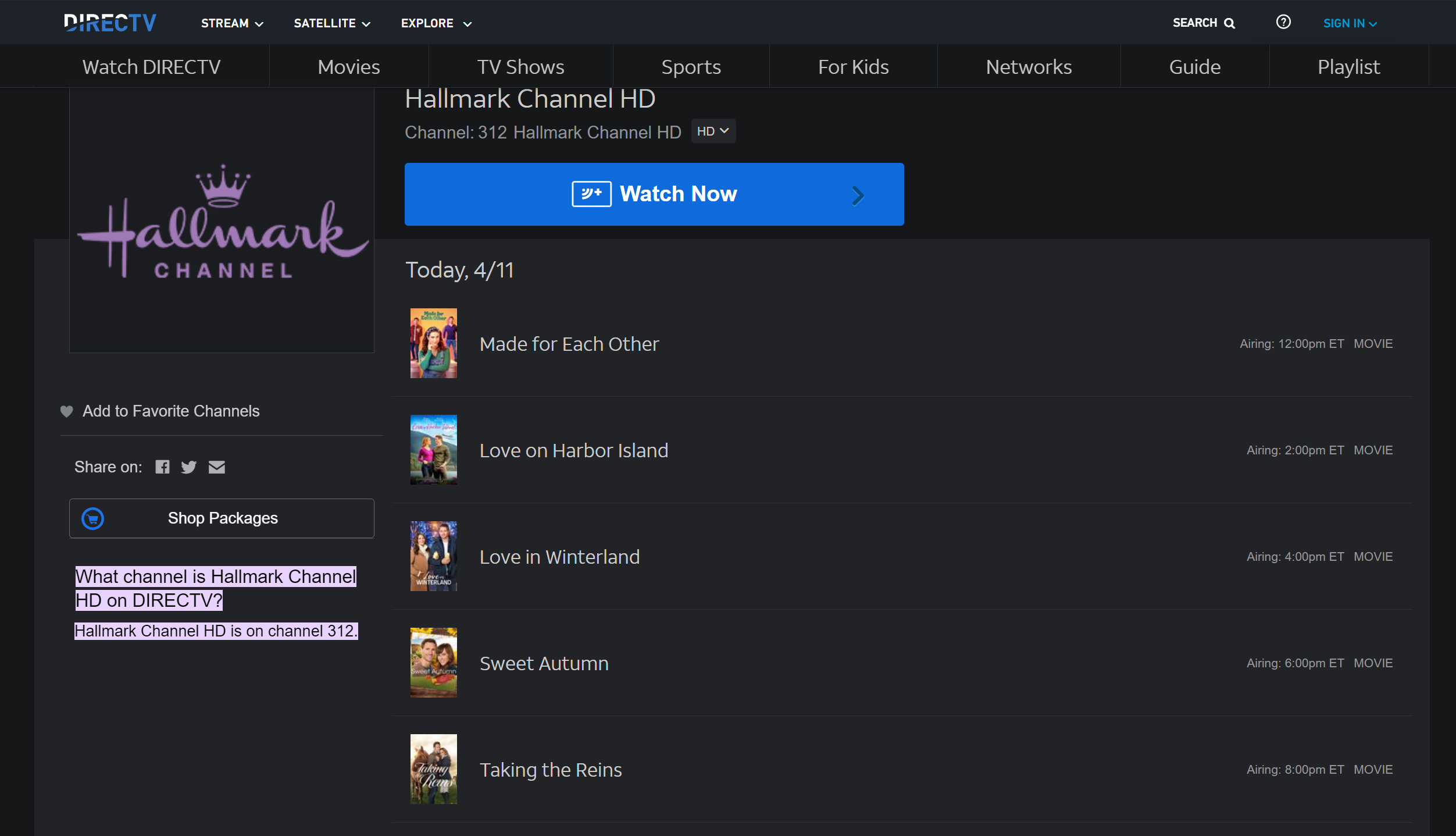
Task: Expand the EXPLORE menu
Action: coord(435,23)
